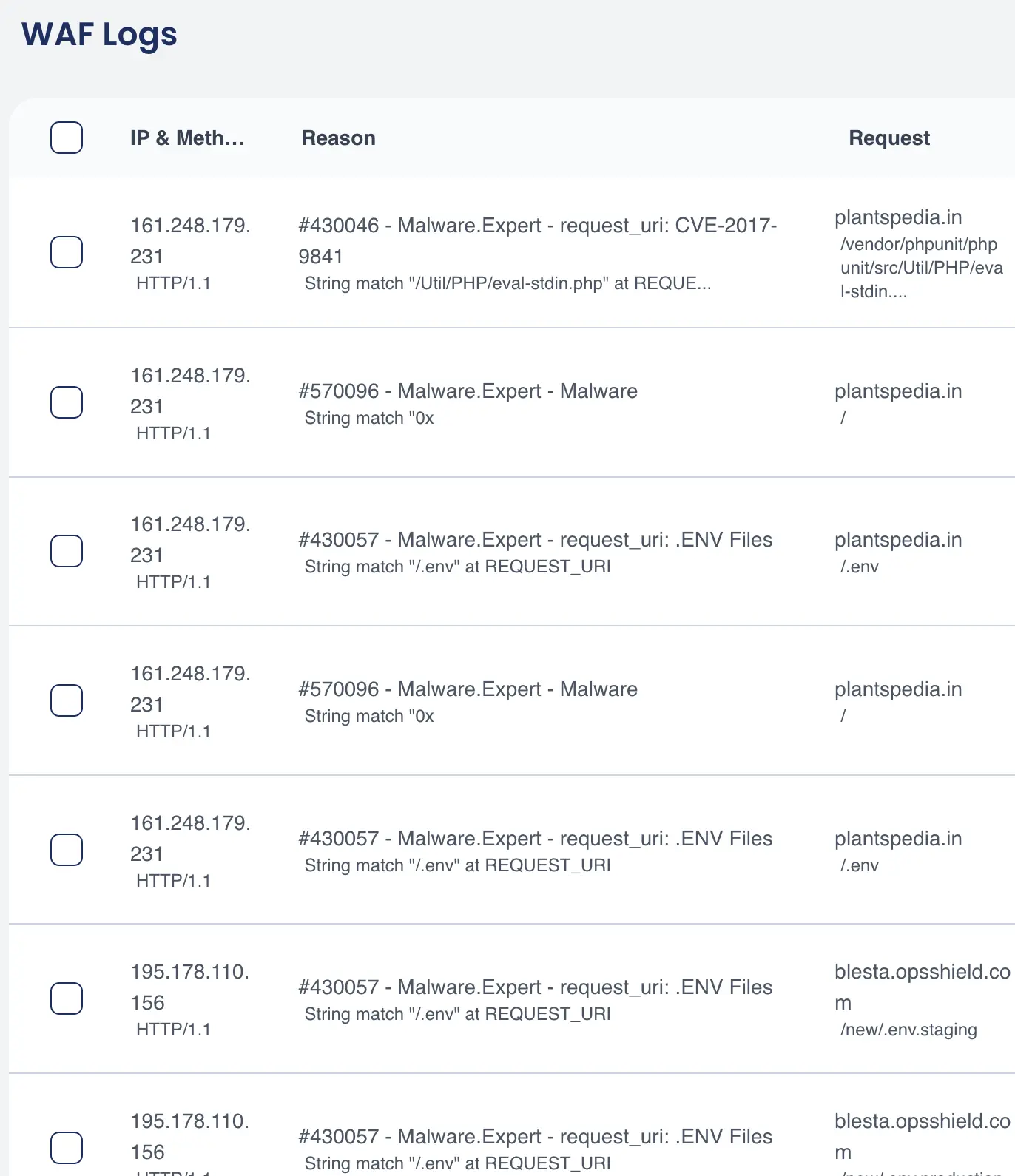
Task: Click the #570096 Malware reason text
Action: [469, 391]
